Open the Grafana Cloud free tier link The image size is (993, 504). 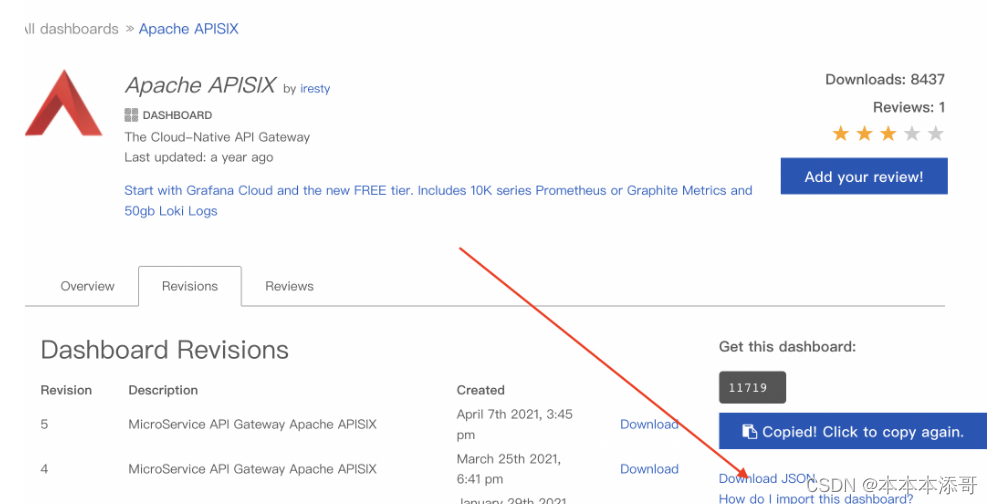point(438,201)
